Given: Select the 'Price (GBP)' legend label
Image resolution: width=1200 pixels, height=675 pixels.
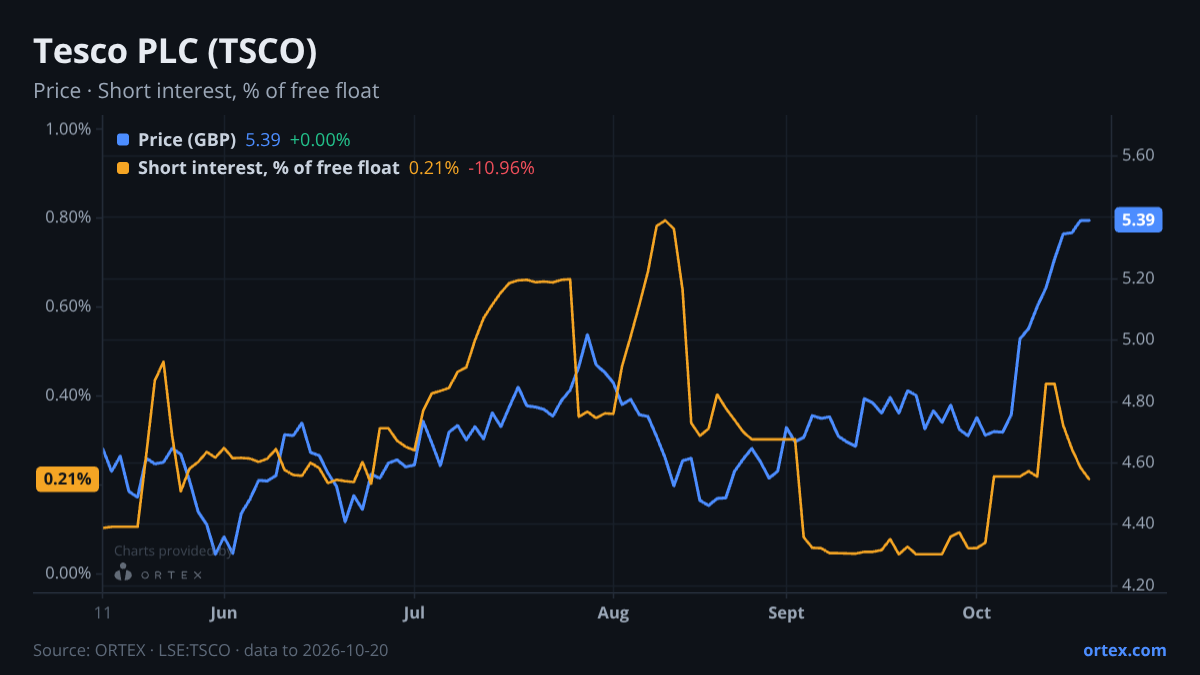Looking at the screenshot, I should point(187,140).
